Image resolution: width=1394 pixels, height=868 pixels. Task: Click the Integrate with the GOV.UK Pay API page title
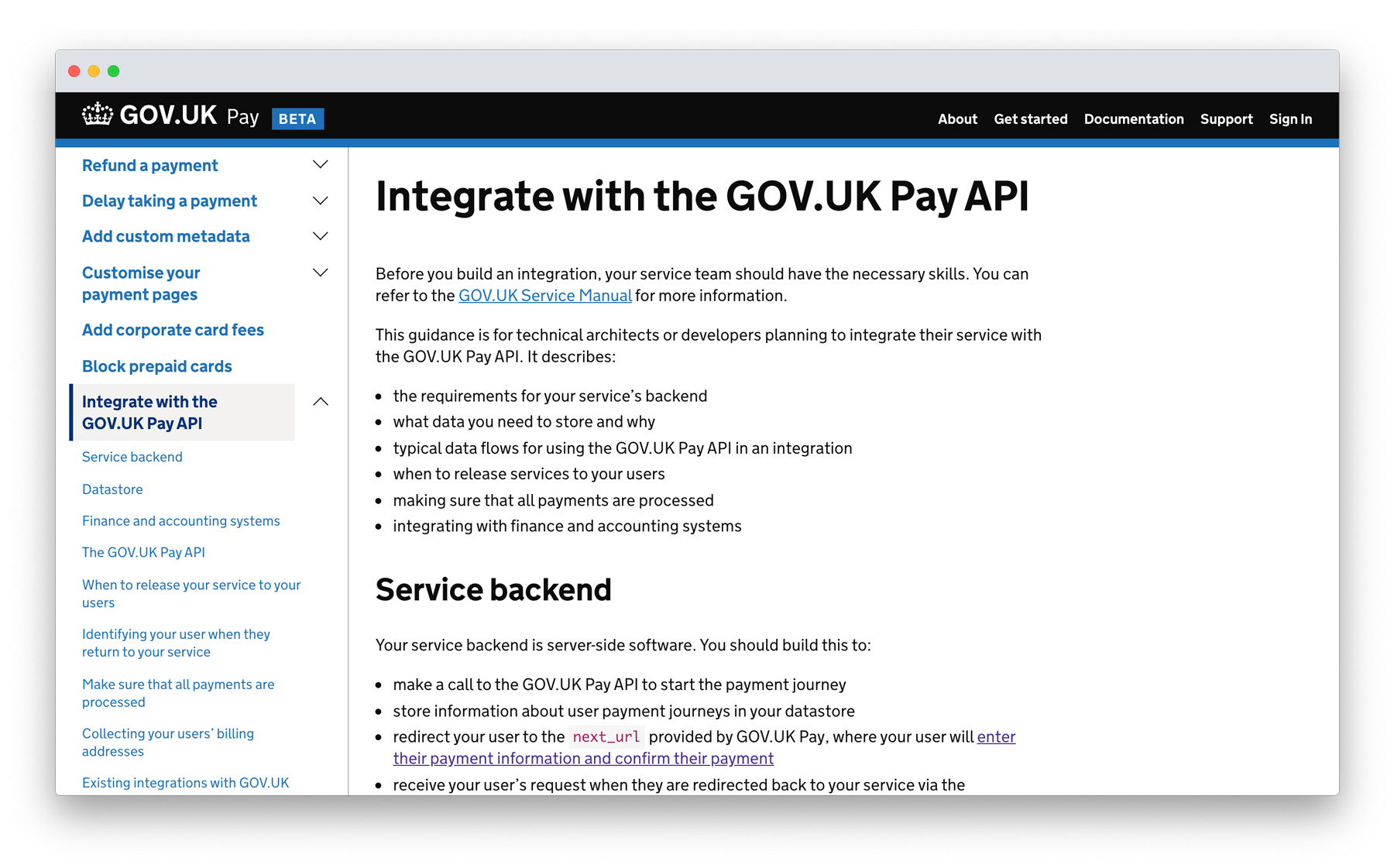point(702,197)
